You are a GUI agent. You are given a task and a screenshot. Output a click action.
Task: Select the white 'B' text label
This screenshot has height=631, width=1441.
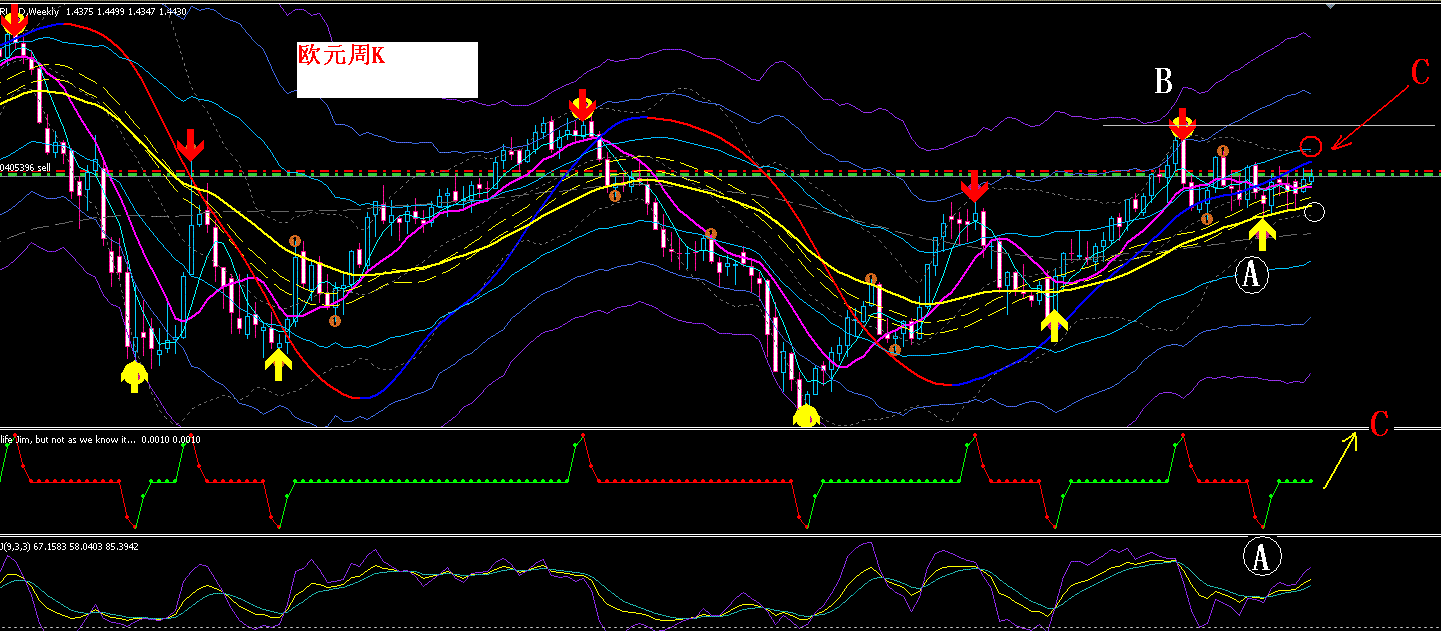1163,82
